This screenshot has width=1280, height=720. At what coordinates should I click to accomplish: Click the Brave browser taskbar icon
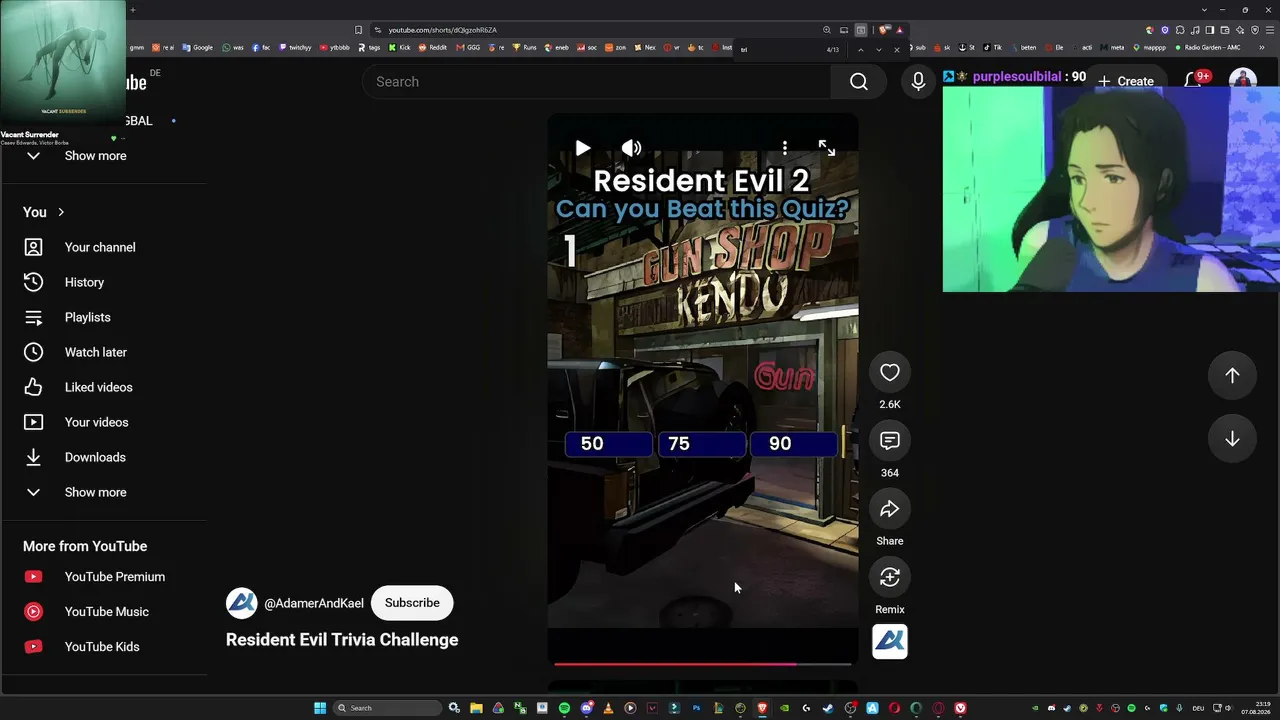pyautogui.click(x=762, y=708)
